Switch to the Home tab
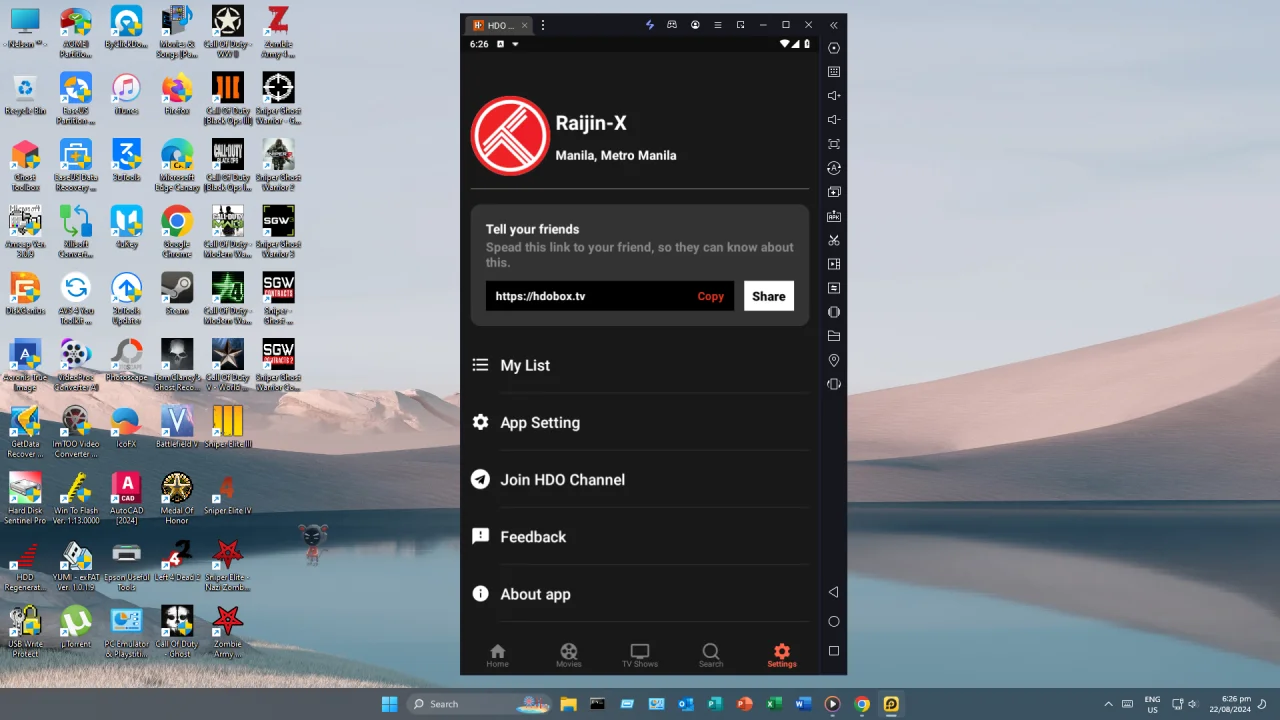1280x720 pixels. tap(497, 656)
